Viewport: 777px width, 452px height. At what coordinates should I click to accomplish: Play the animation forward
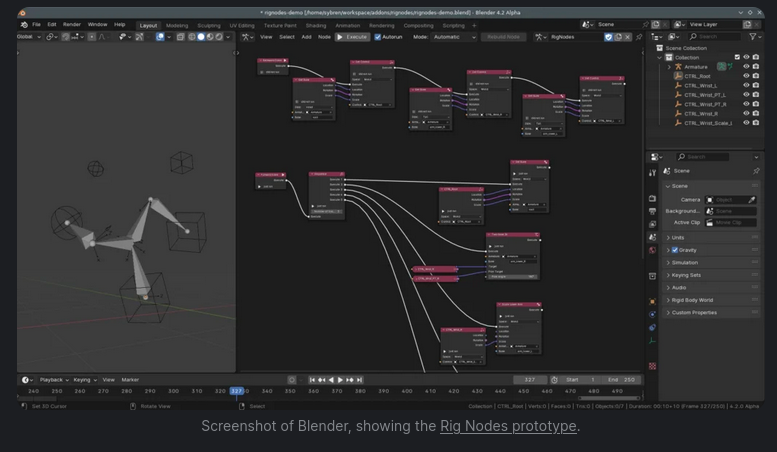[x=340, y=380]
